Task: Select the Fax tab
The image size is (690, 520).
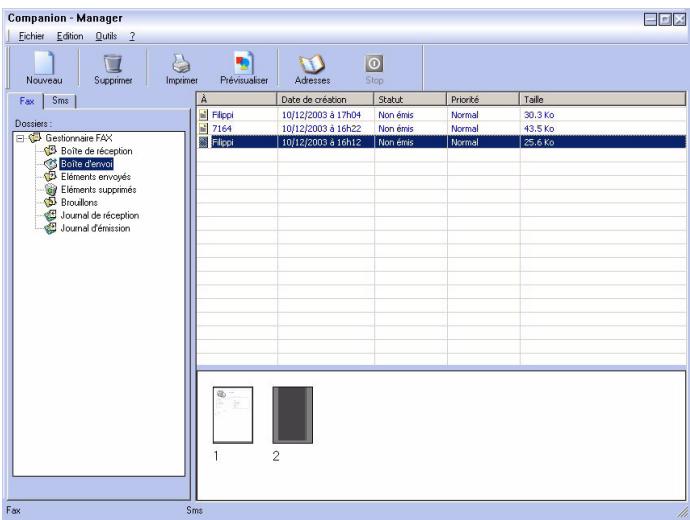Action: 26,101
